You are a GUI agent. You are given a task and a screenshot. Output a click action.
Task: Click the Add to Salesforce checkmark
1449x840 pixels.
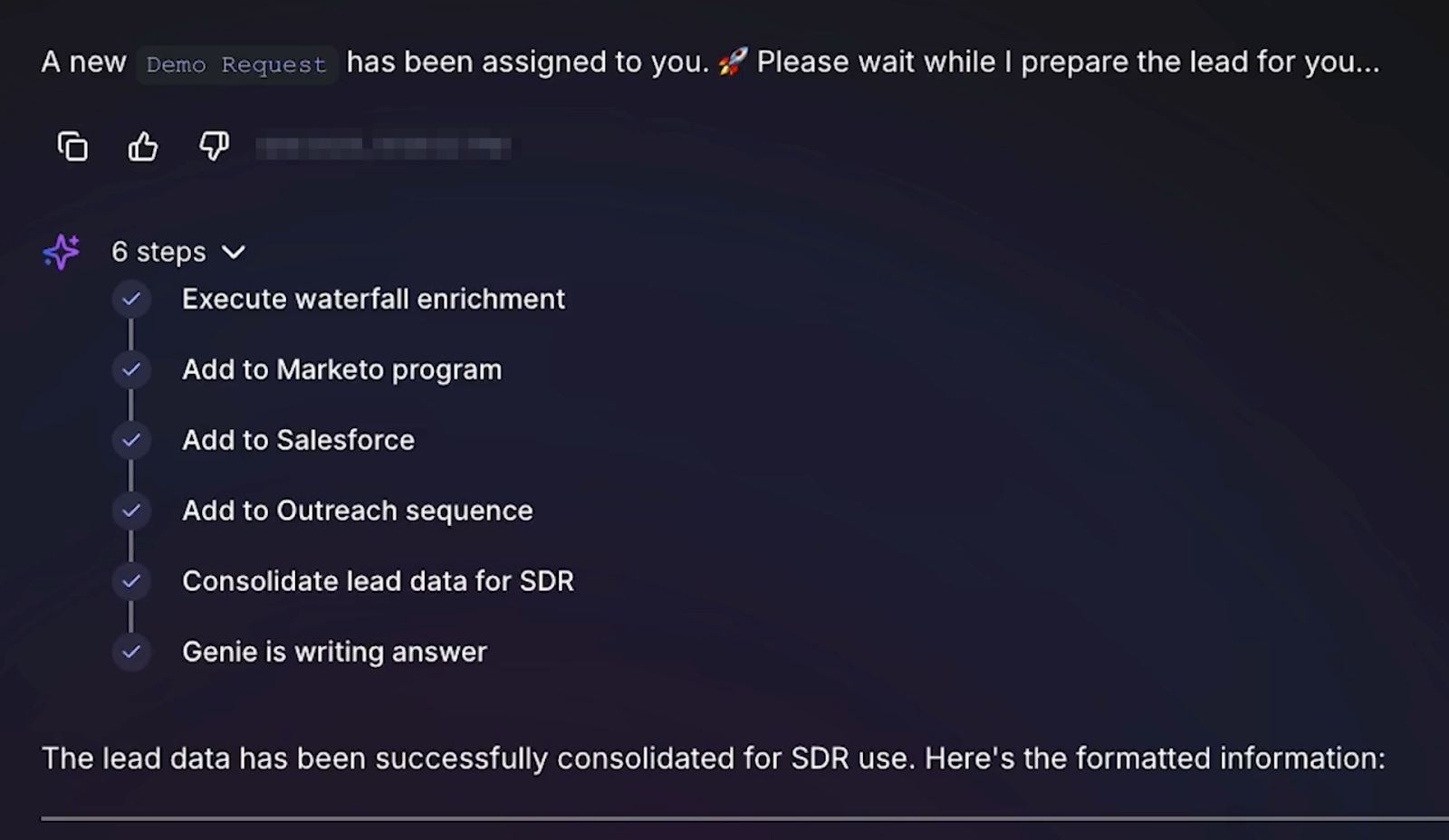tap(131, 440)
